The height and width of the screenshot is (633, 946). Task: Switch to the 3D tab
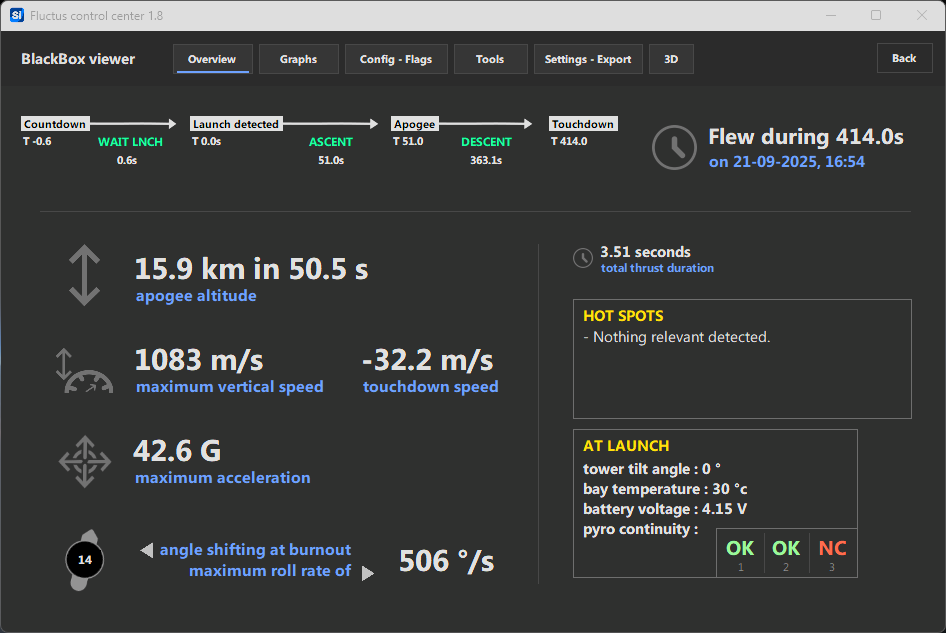671,59
